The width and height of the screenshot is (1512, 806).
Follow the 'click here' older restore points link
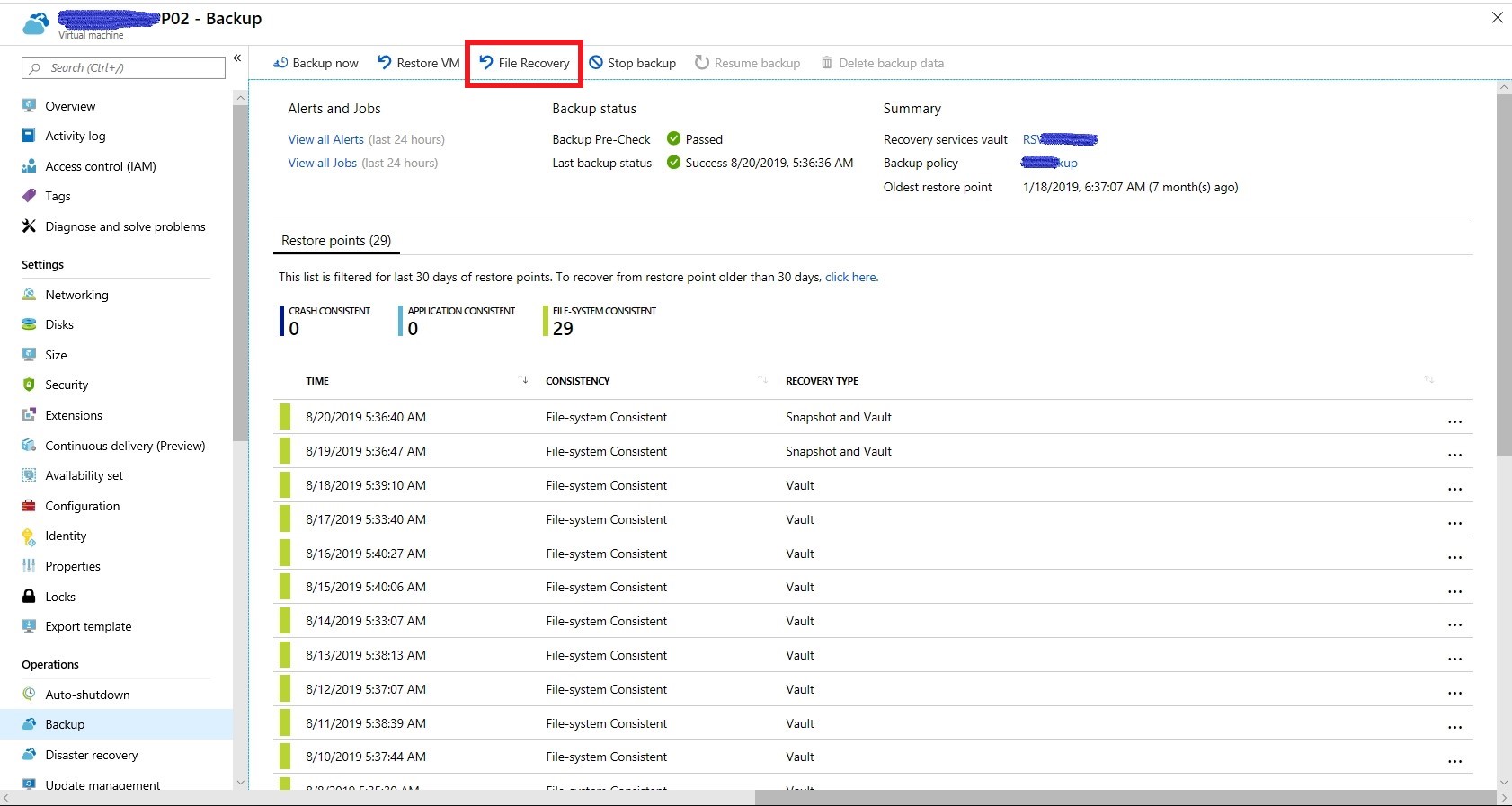coord(850,277)
